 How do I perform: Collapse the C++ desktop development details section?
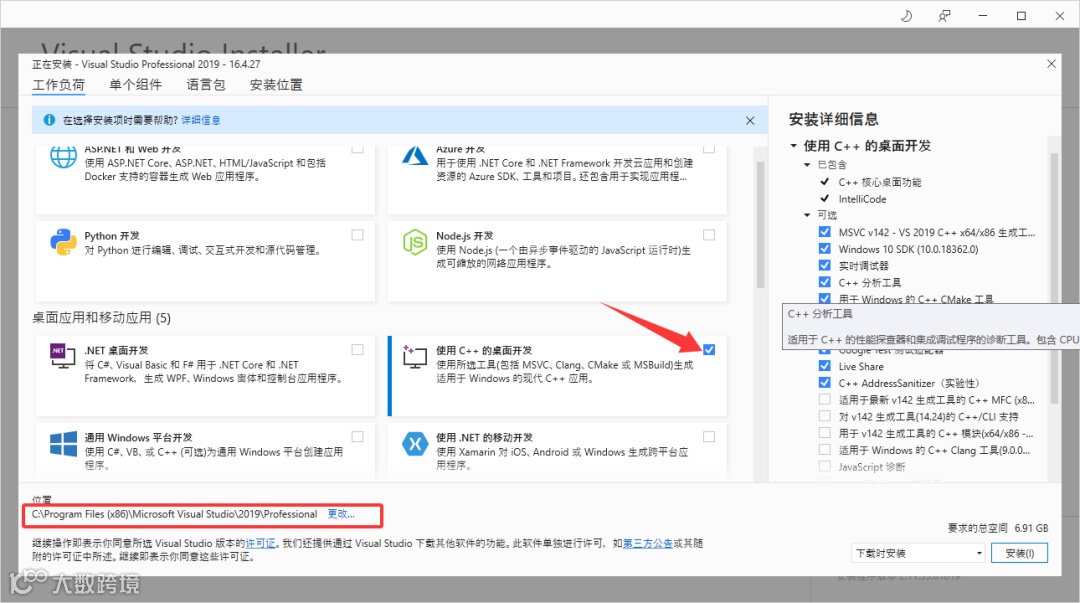(793, 146)
